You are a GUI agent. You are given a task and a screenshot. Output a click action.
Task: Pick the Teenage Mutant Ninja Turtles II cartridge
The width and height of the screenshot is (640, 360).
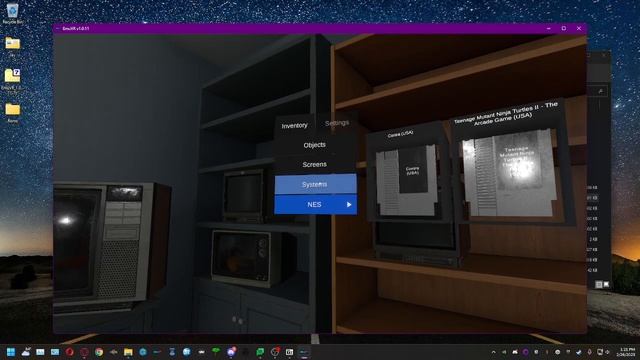[510, 173]
